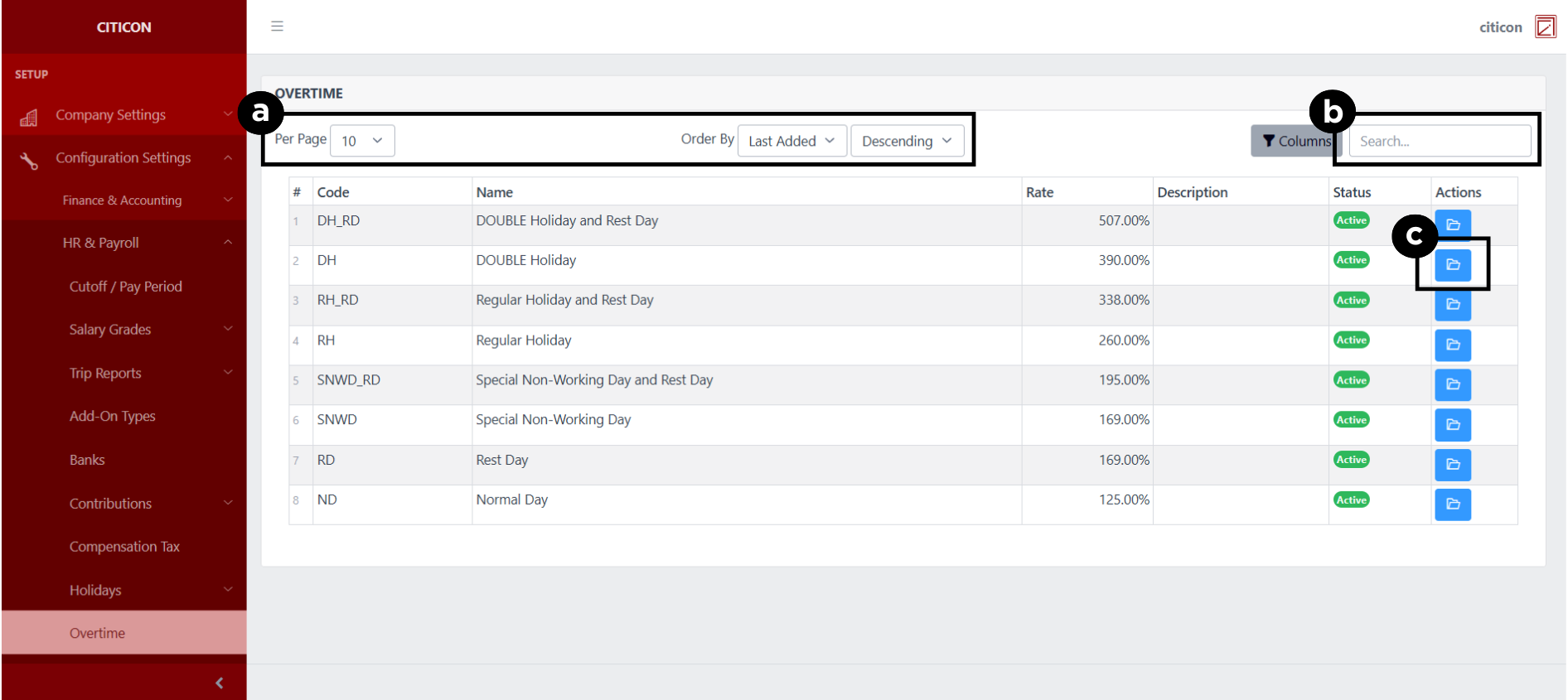
Task: Open folder action for DH_RD row
Action: tap(1452, 224)
